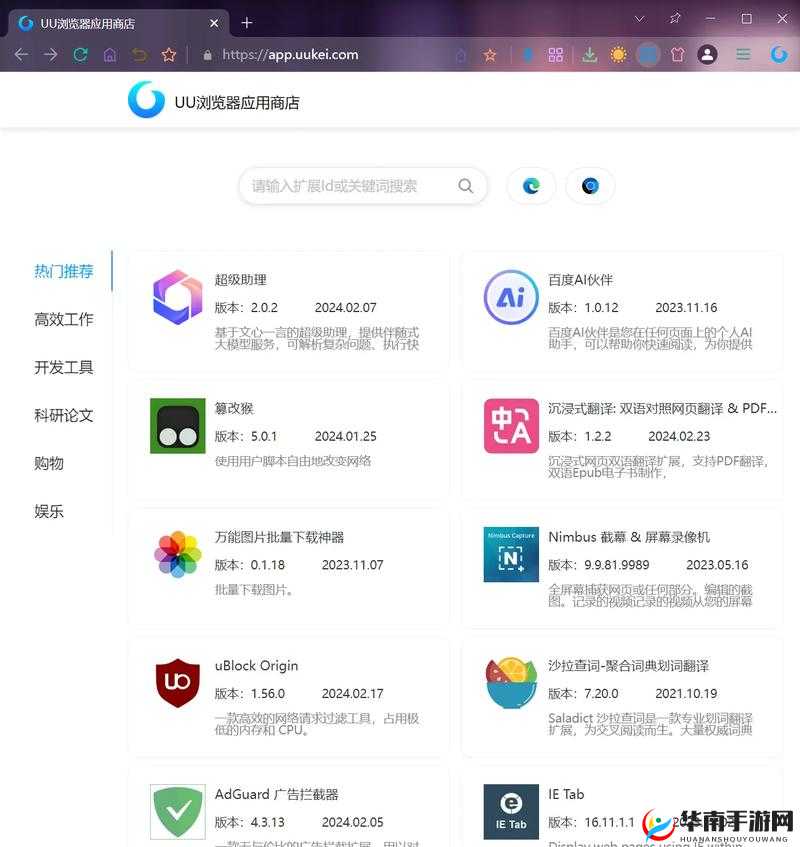The width and height of the screenshot is (800, 847).
Task: Expand the browser window dropdown chevron
Action: [639, 18]
